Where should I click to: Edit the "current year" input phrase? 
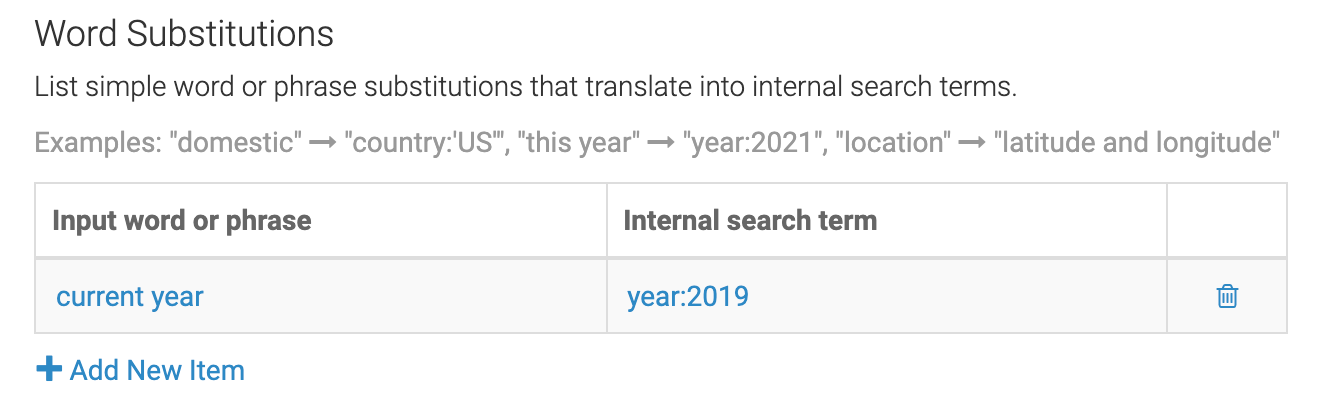point(130,297)
